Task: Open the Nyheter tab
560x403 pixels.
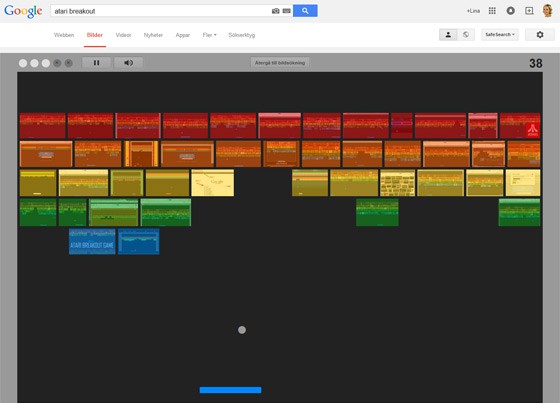Action: (153, 35)
